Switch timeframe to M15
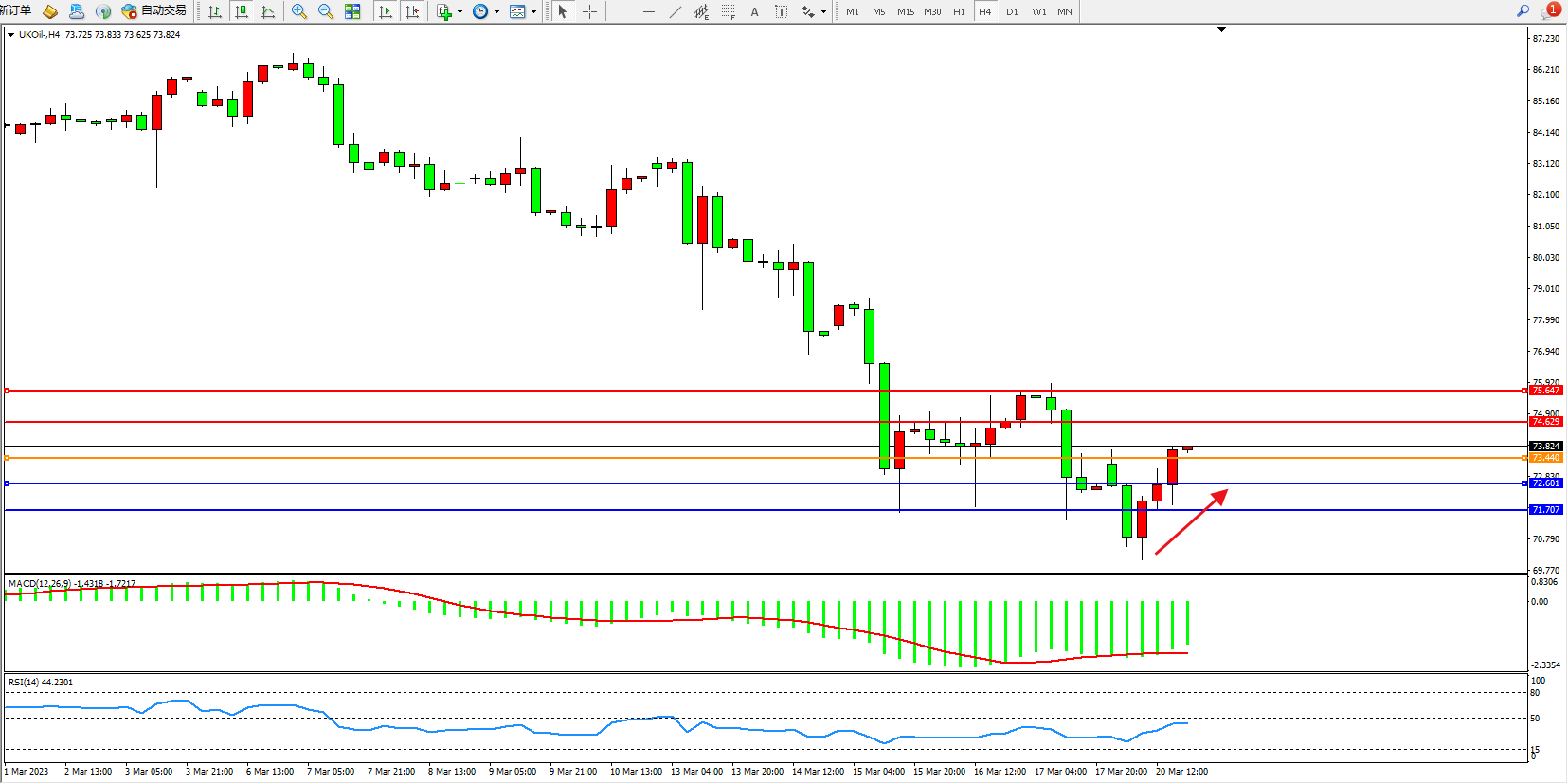This screenshot has height=784, width=1568. 906,11
